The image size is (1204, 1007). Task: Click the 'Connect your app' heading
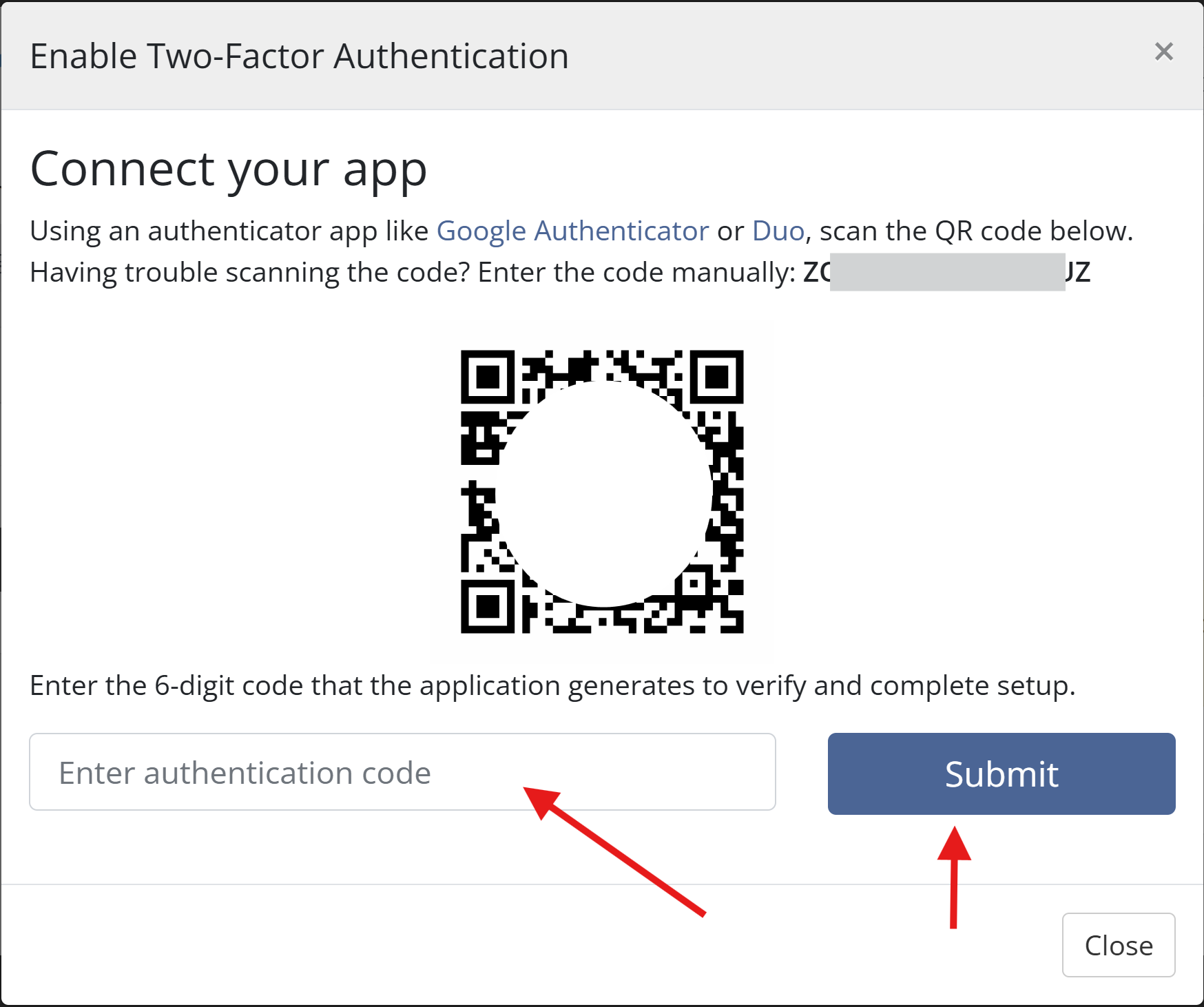(229, 169)
